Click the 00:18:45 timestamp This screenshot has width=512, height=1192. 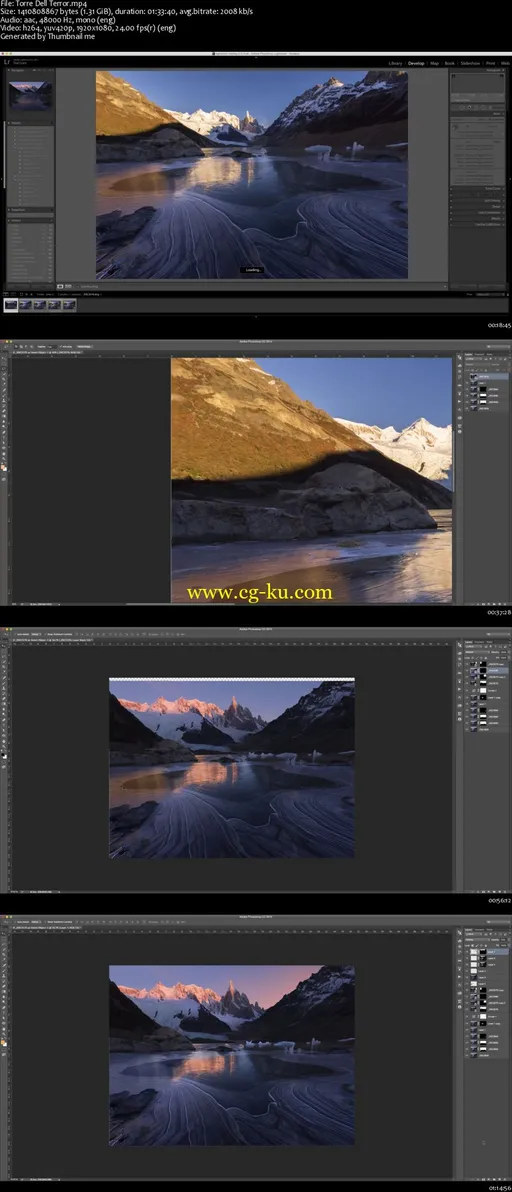(498, 325)
